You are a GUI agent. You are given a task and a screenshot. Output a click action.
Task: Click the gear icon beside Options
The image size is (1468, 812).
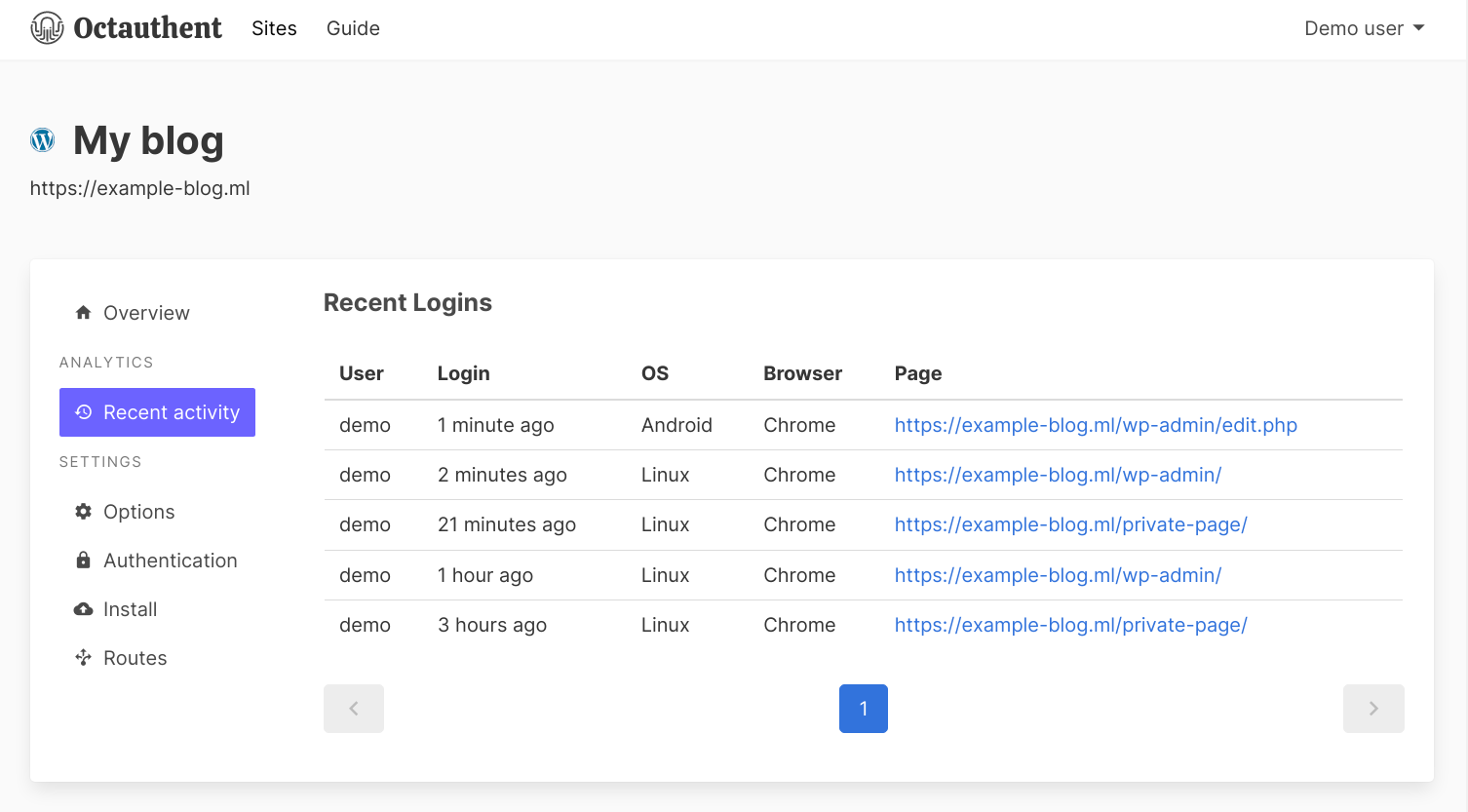point(84,512)
